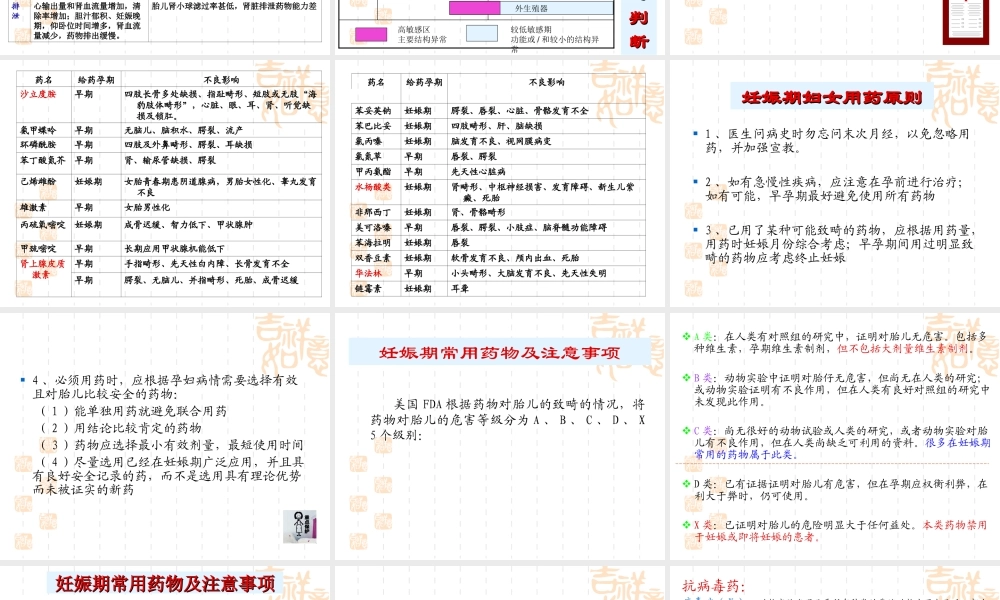Click the red 判断 character graphic
1000x600 pixels.
(638, 26)
